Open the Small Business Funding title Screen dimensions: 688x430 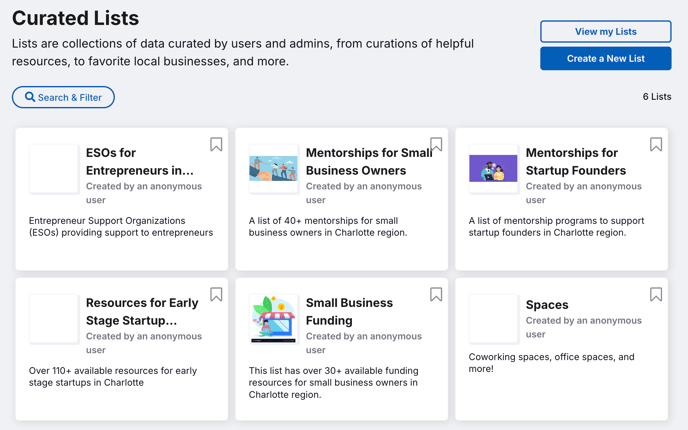349,312
